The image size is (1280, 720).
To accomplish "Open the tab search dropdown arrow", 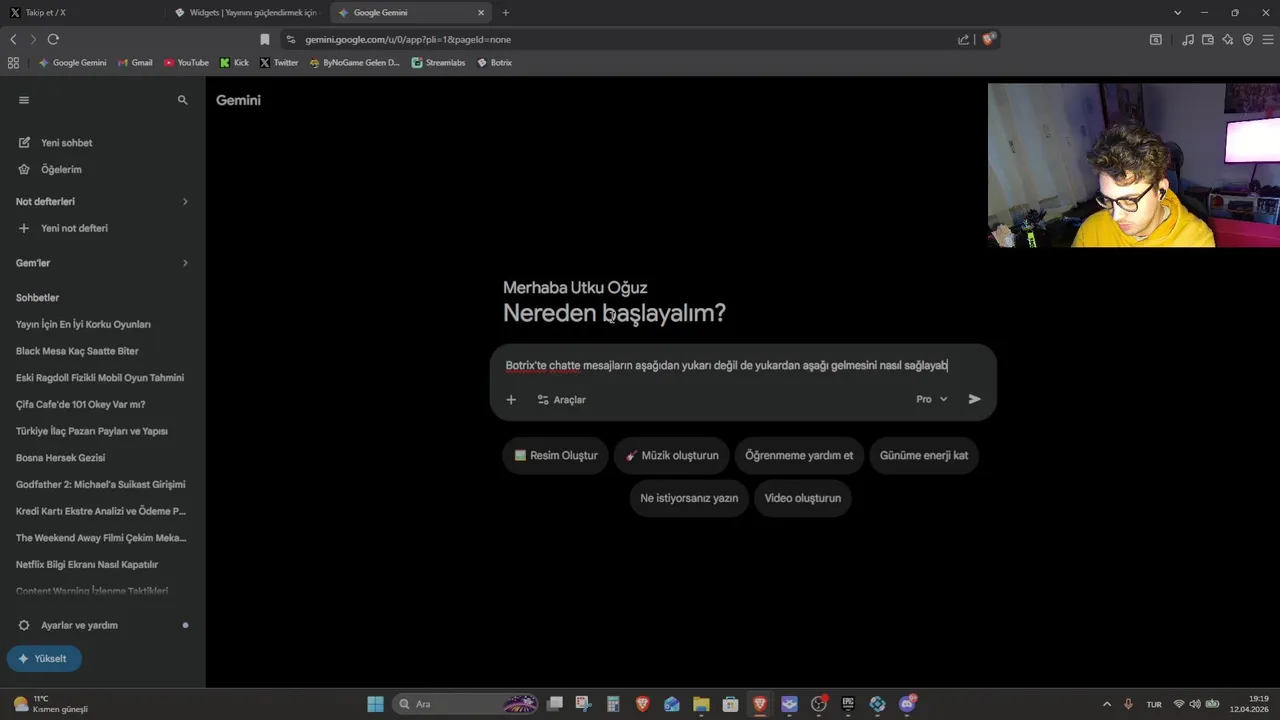I will coord(1177,13).
